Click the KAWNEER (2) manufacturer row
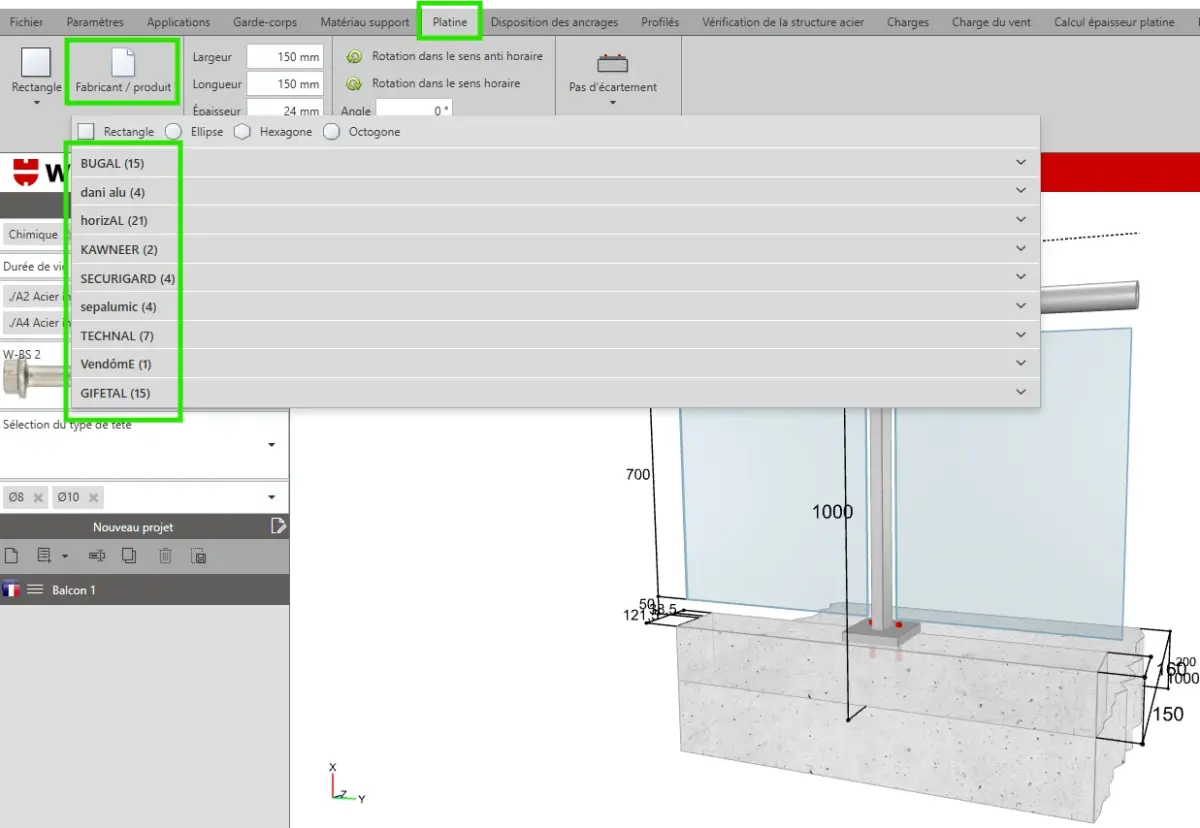The width and height of the screenshot is (1200, 828). click(556, 249)
